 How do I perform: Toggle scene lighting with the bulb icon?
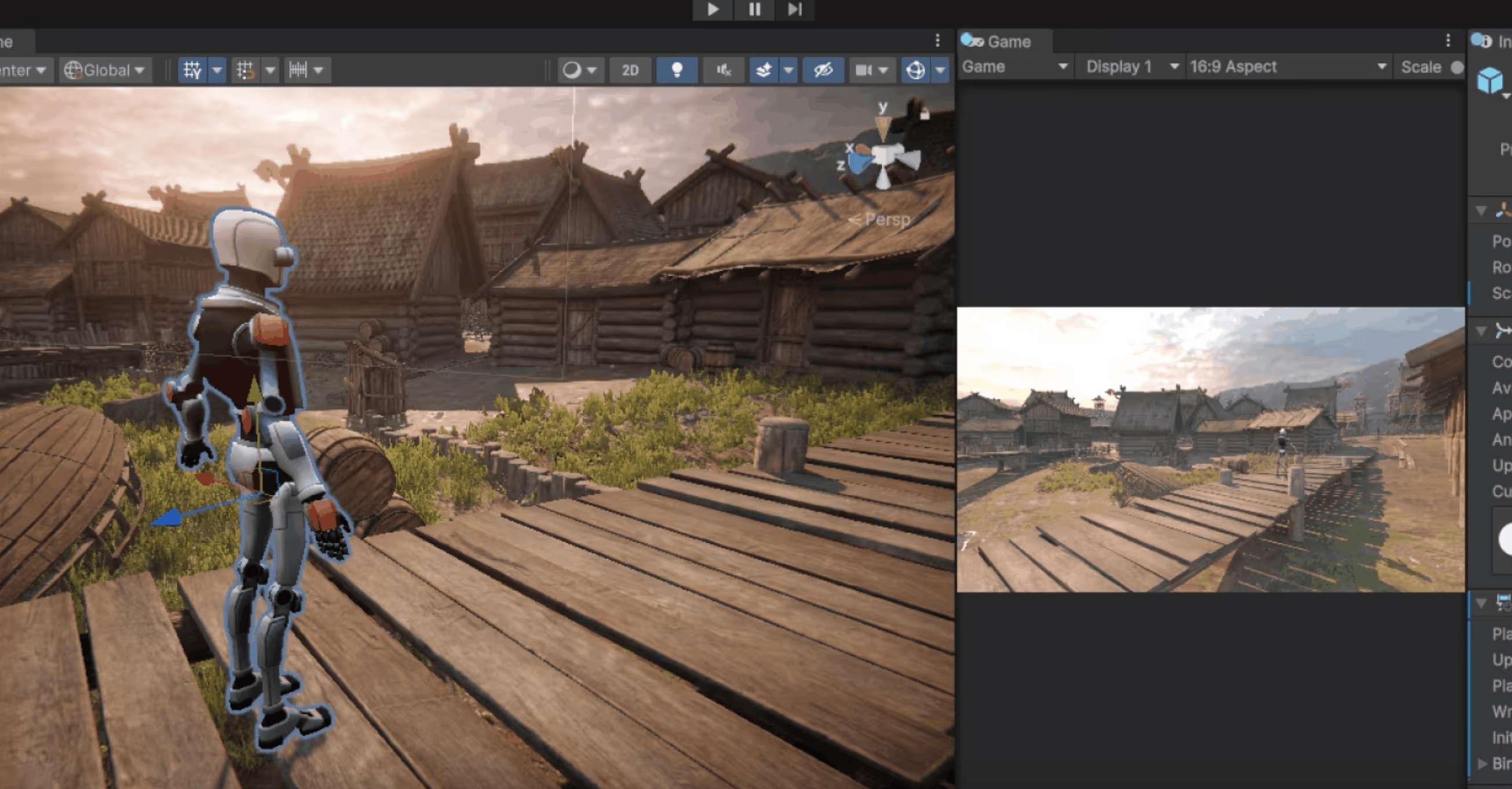pyautogui.click(x=676, y=70)
